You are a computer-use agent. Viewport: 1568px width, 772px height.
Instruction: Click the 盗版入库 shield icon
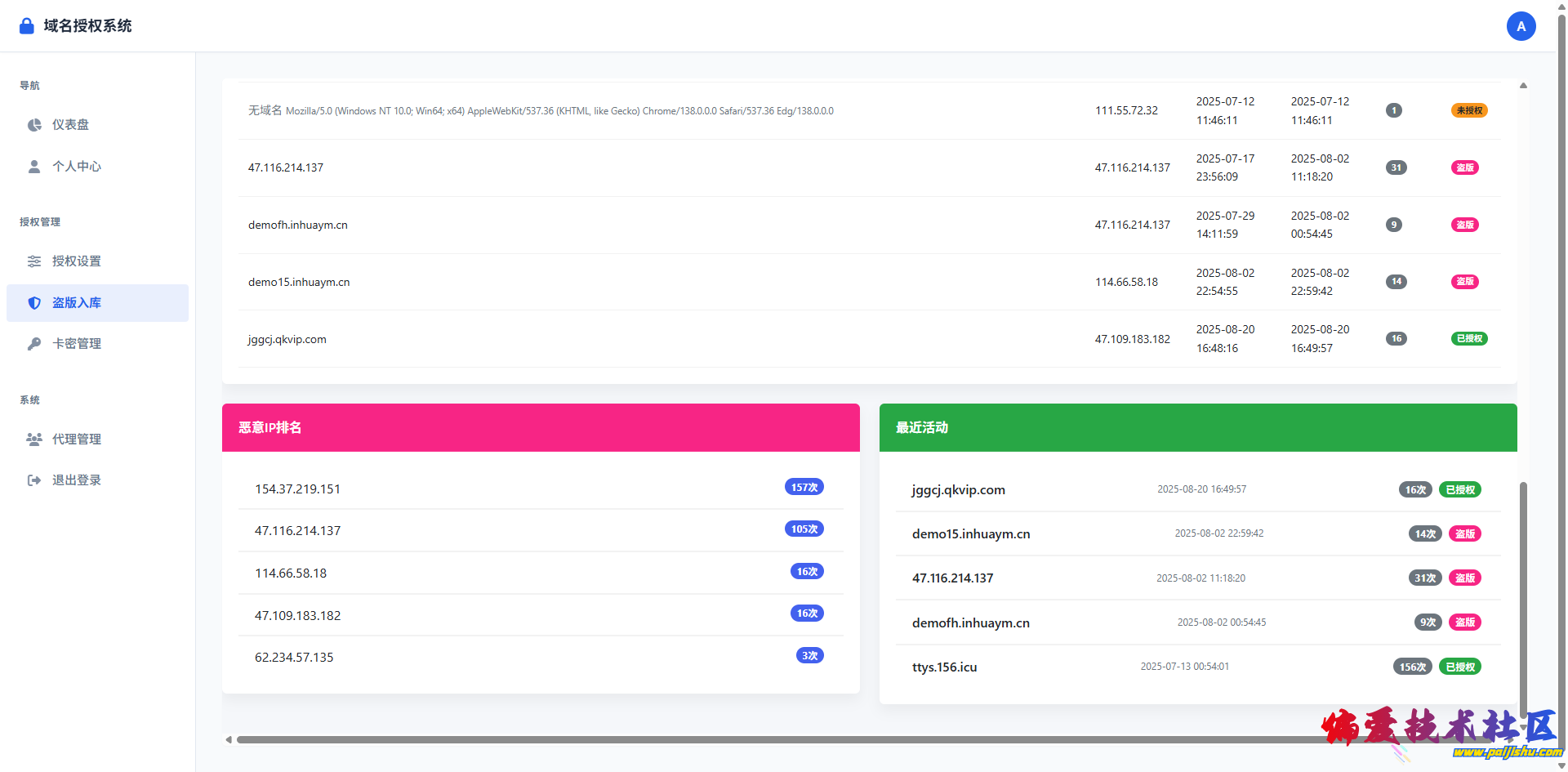[34, 303]
